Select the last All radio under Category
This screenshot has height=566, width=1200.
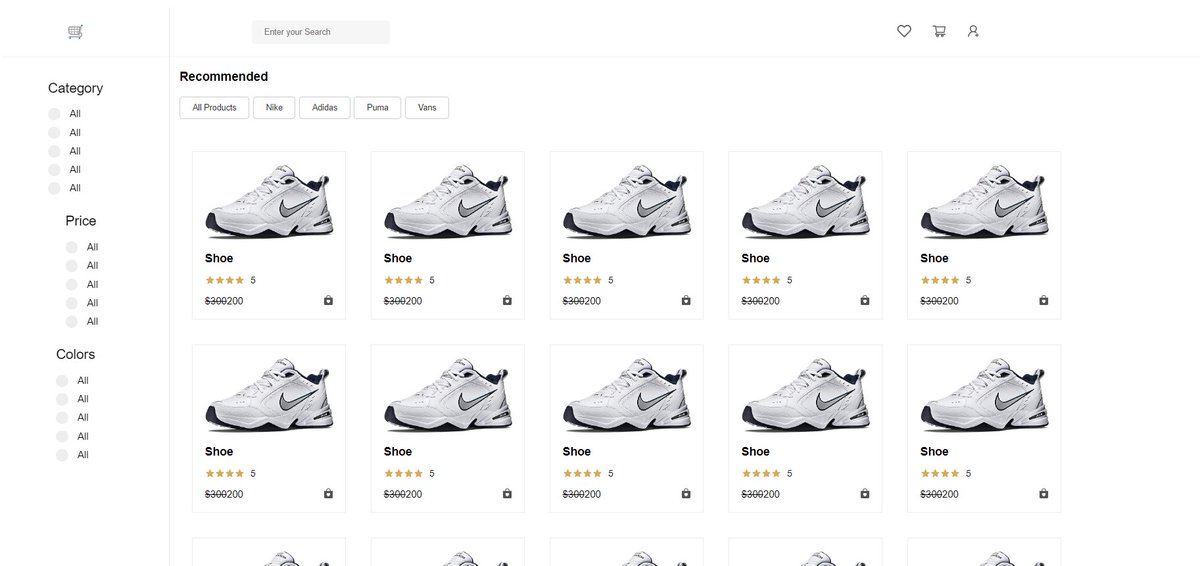54,188
